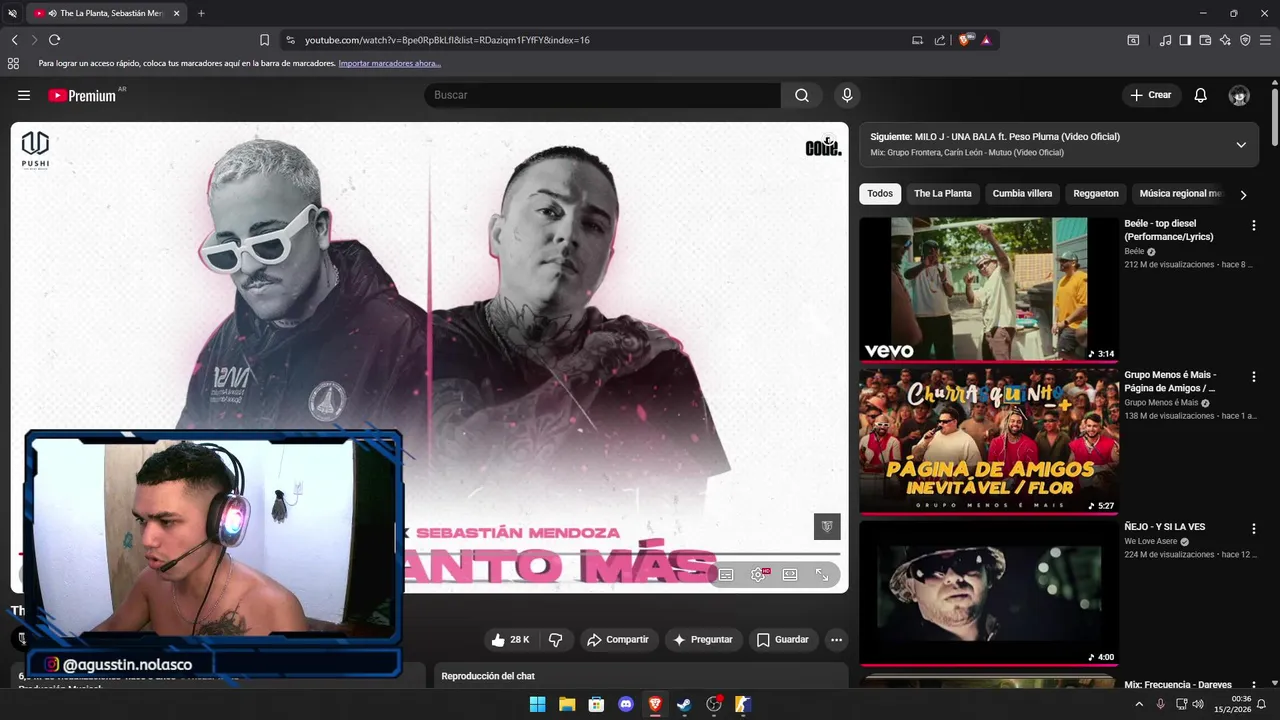1280x720 pixels.
Task: Select Reggaeton chip
Action: (1096, 194)
